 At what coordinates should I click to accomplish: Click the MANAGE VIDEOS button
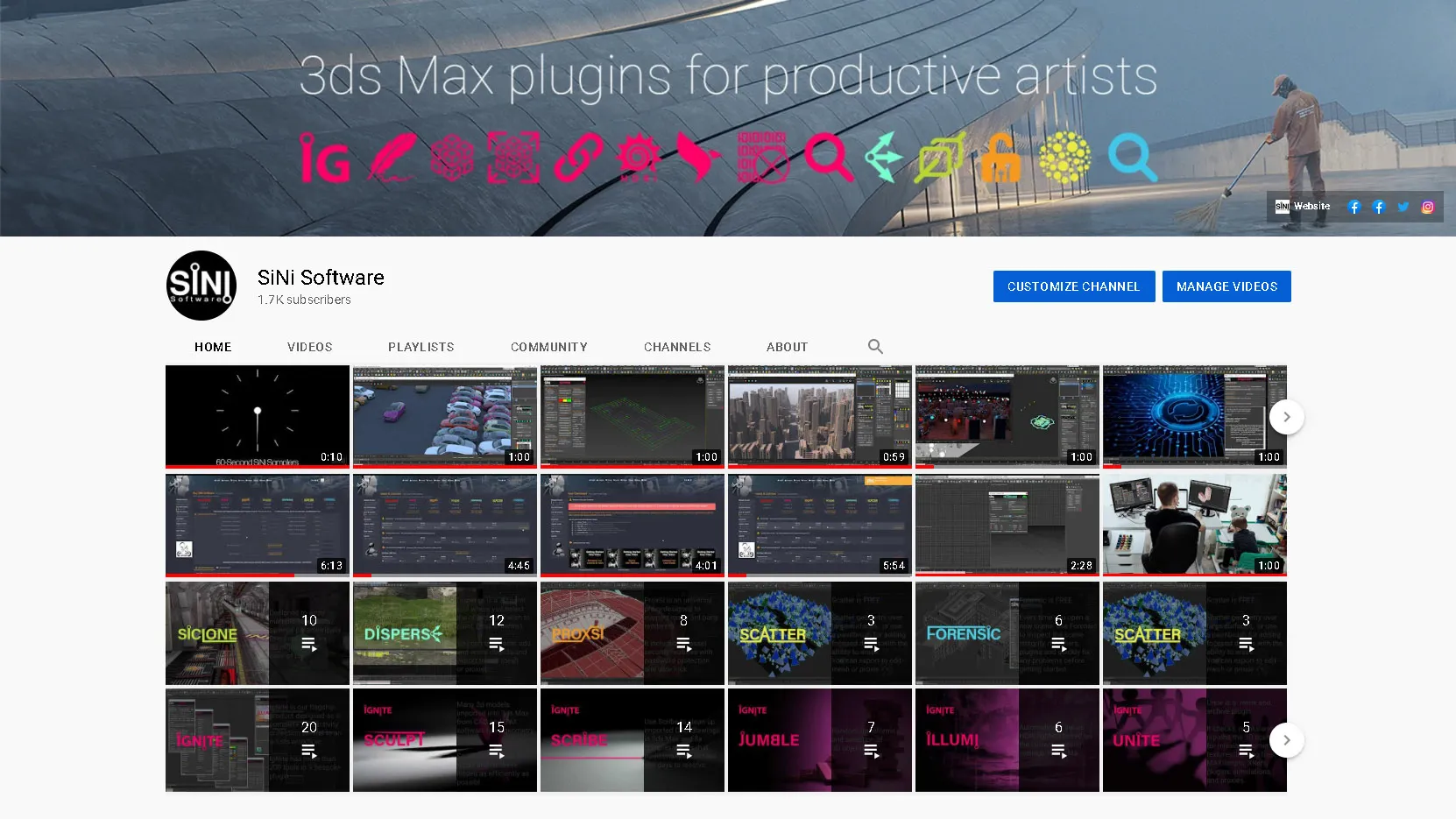1226,286
